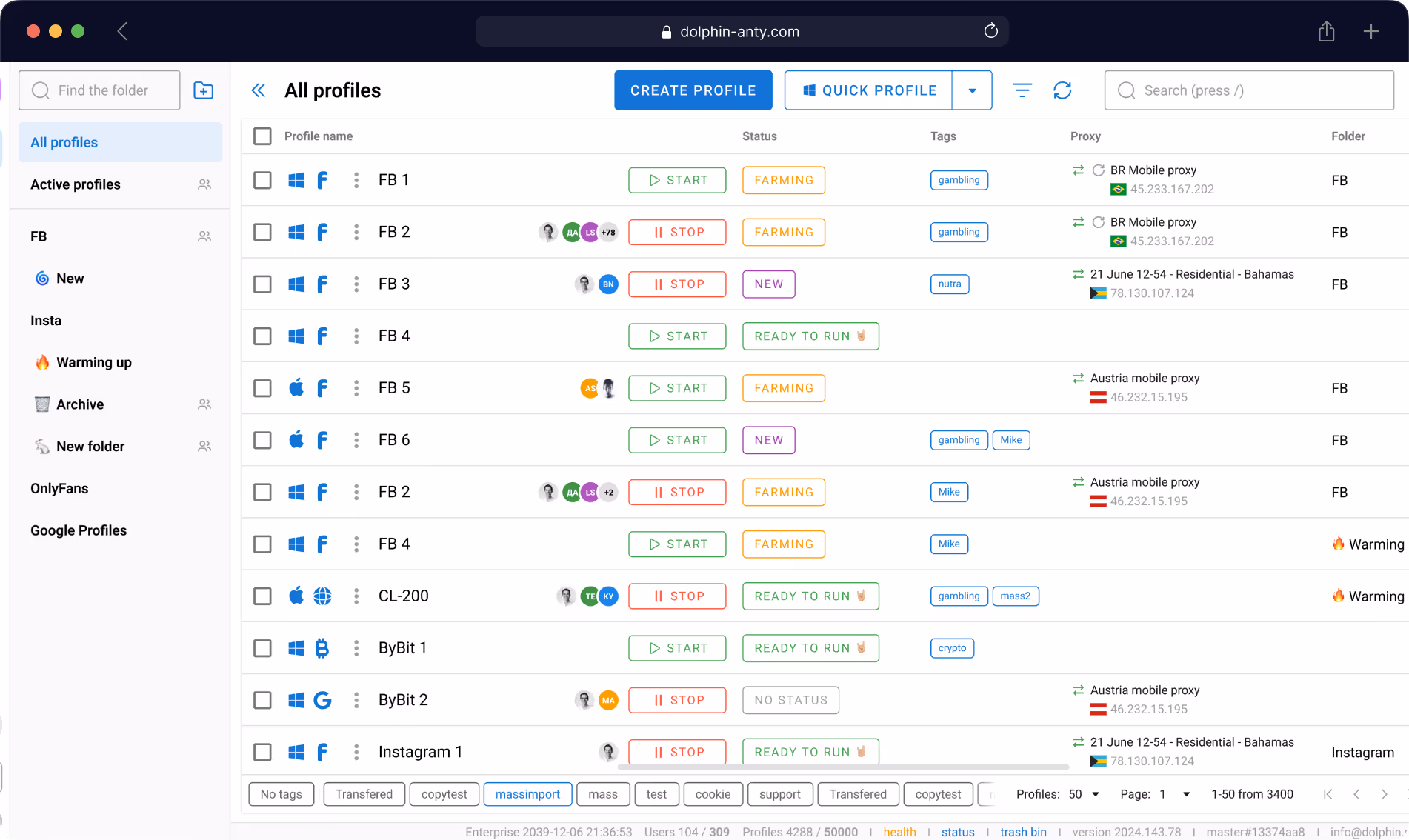This screenshot has height=840, width=1409.
Task: Click the add new folder icon
Action: pyautogui.click(x=204, y=90)
